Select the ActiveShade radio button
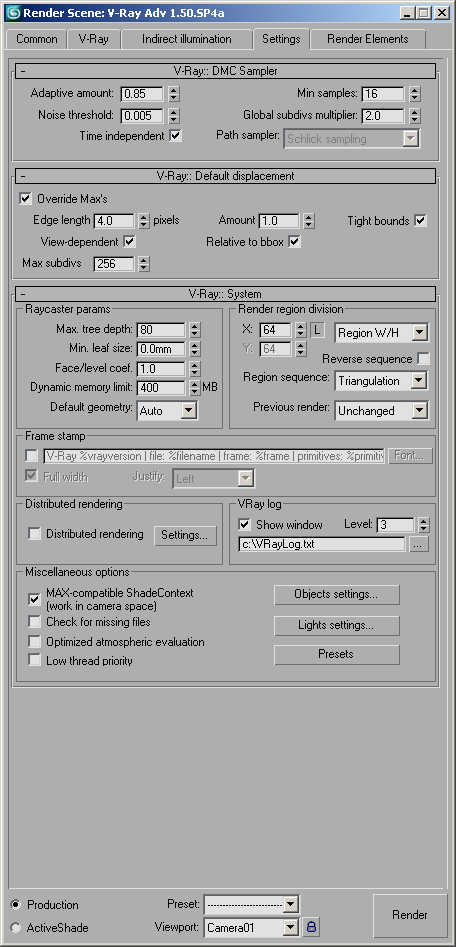The width and height of the screenshot is (456, 947). (16, 928)
